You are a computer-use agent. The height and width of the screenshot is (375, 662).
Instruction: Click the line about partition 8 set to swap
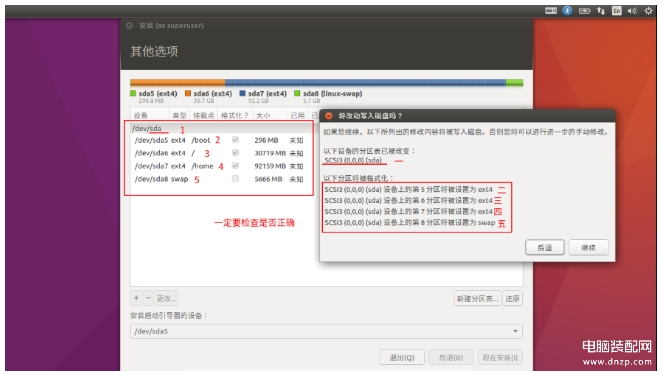coord(410,223)
